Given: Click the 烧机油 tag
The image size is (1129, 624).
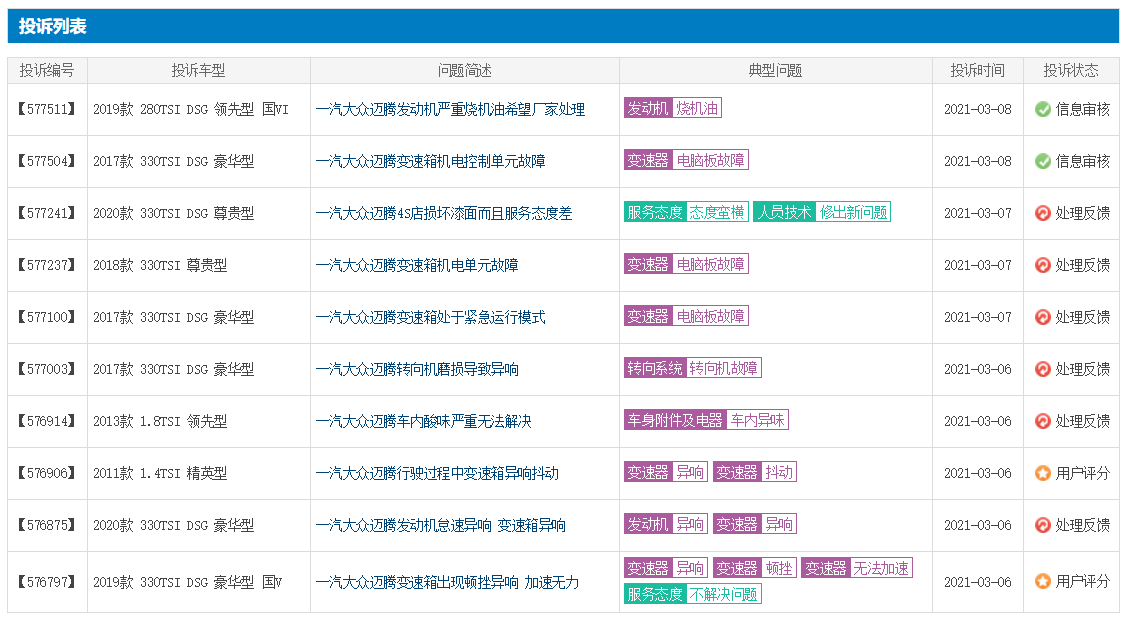Looking at the screenshot, I should (x=697, y=108).
